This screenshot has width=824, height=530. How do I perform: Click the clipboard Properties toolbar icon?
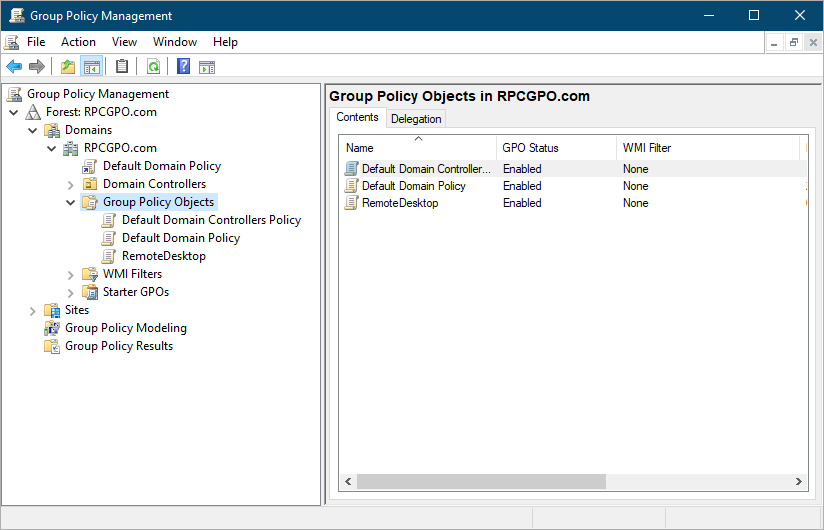(122, 67)
